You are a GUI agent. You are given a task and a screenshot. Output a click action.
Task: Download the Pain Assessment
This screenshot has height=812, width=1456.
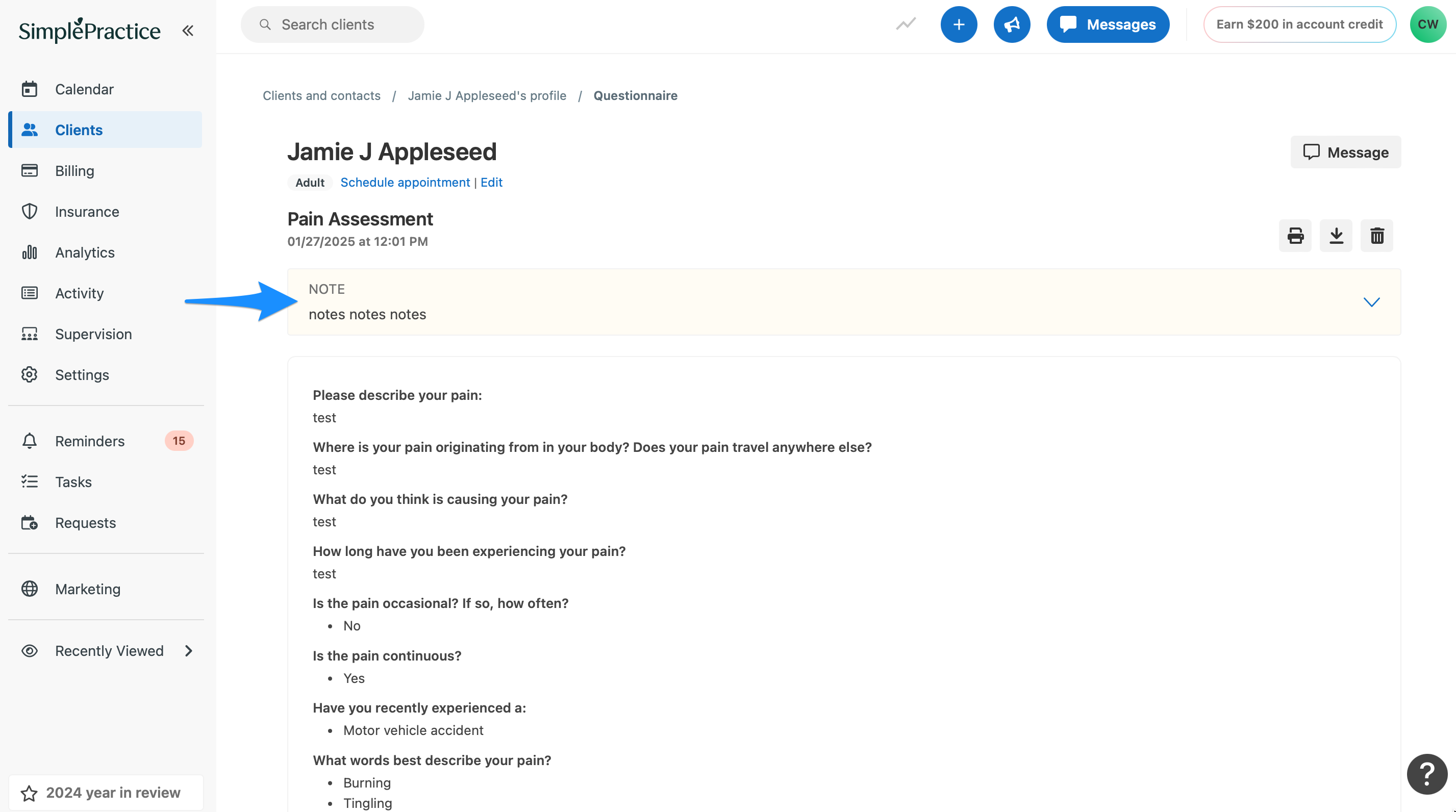click(1336, 236)
